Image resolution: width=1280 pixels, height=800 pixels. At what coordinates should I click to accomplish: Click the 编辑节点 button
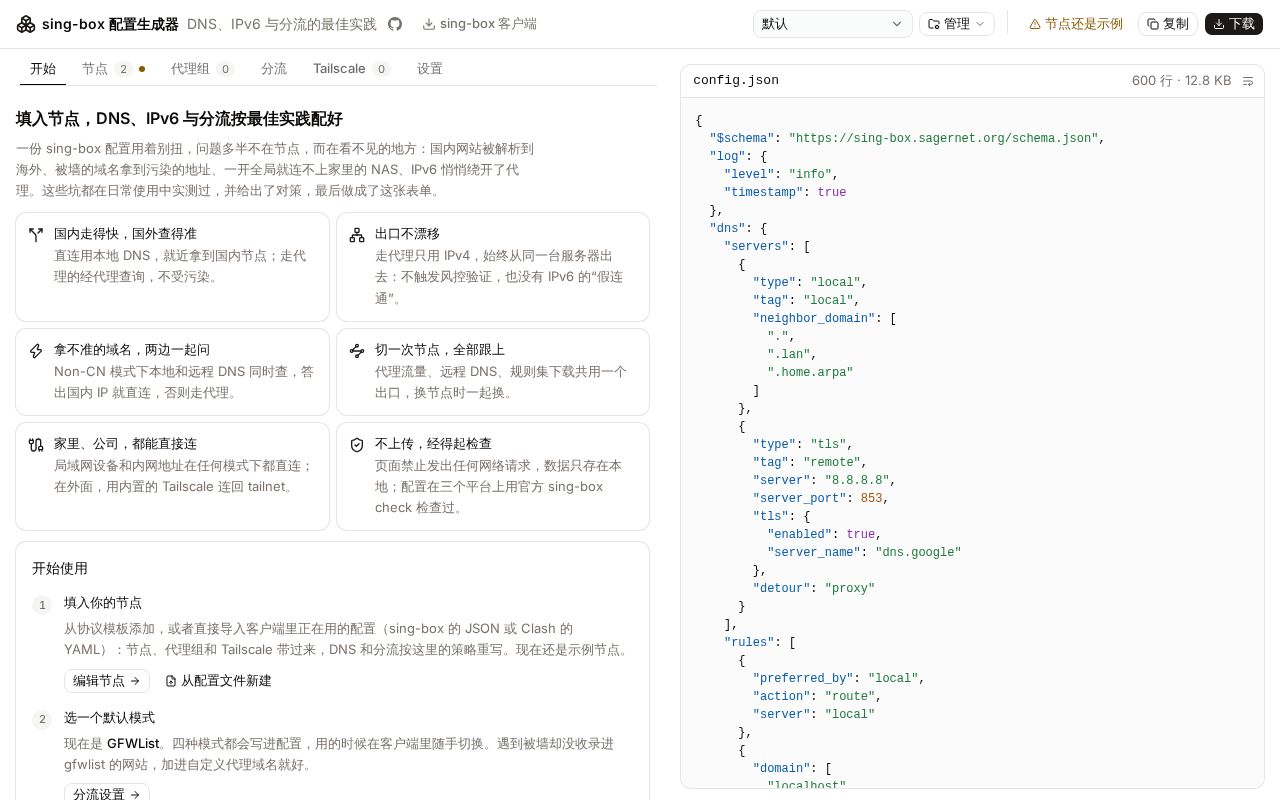(x=107, y=681)
